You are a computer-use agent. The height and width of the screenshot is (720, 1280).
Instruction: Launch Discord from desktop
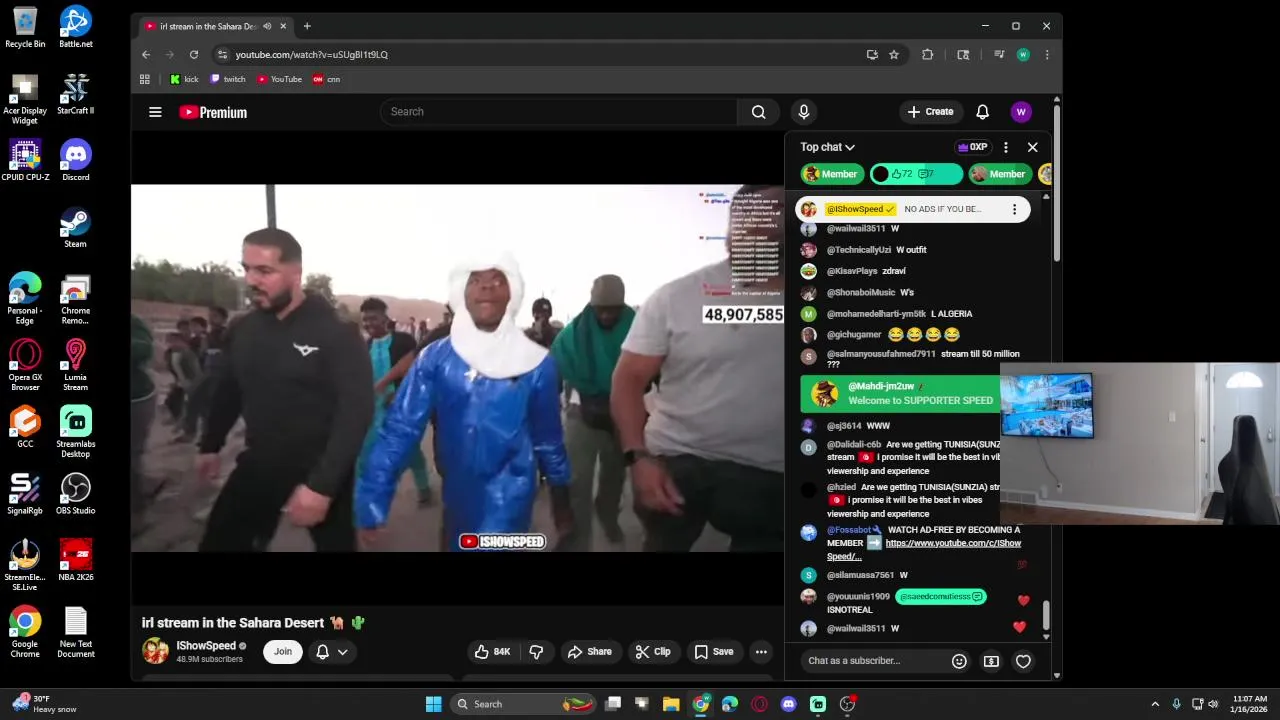(x=76, y=160)
